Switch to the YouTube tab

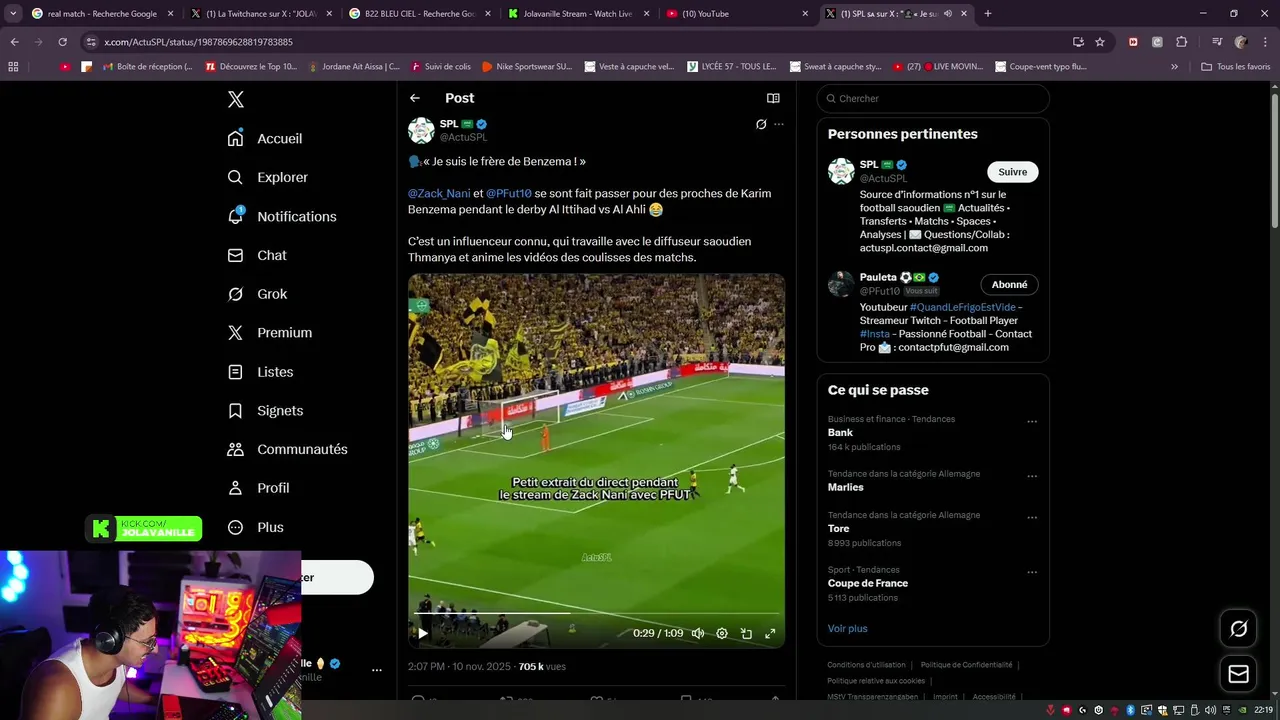coord(738,14)
